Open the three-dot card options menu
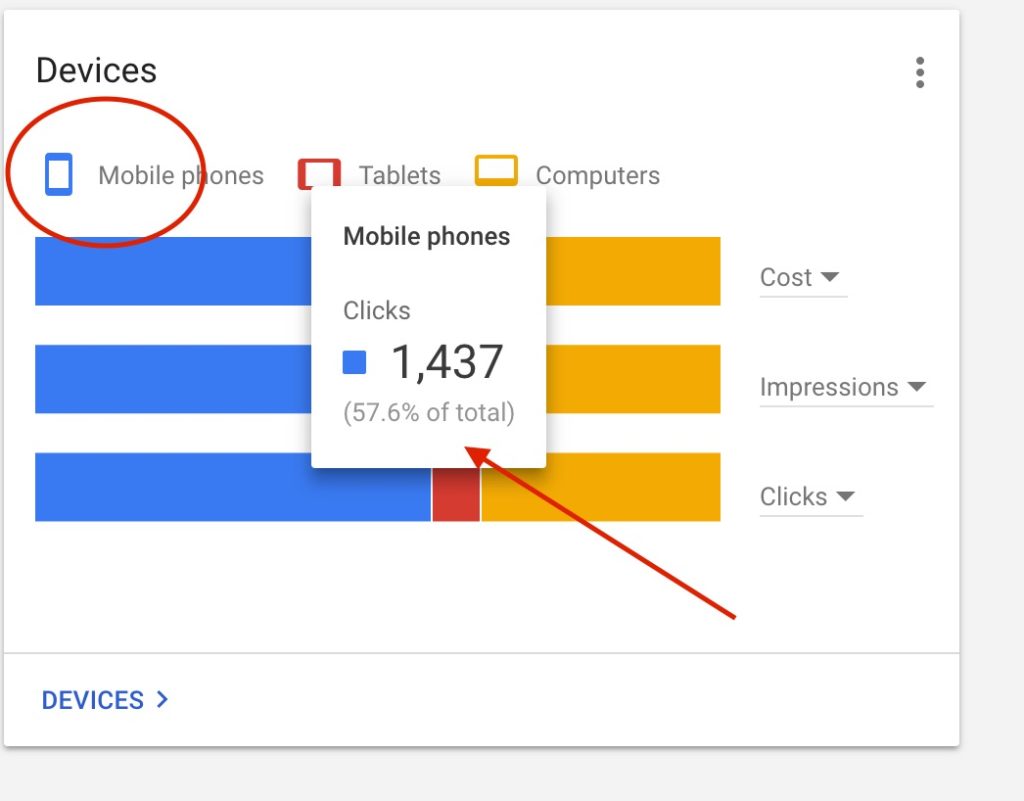Screen dimensions: 1024x801 [x=920, y=72]
